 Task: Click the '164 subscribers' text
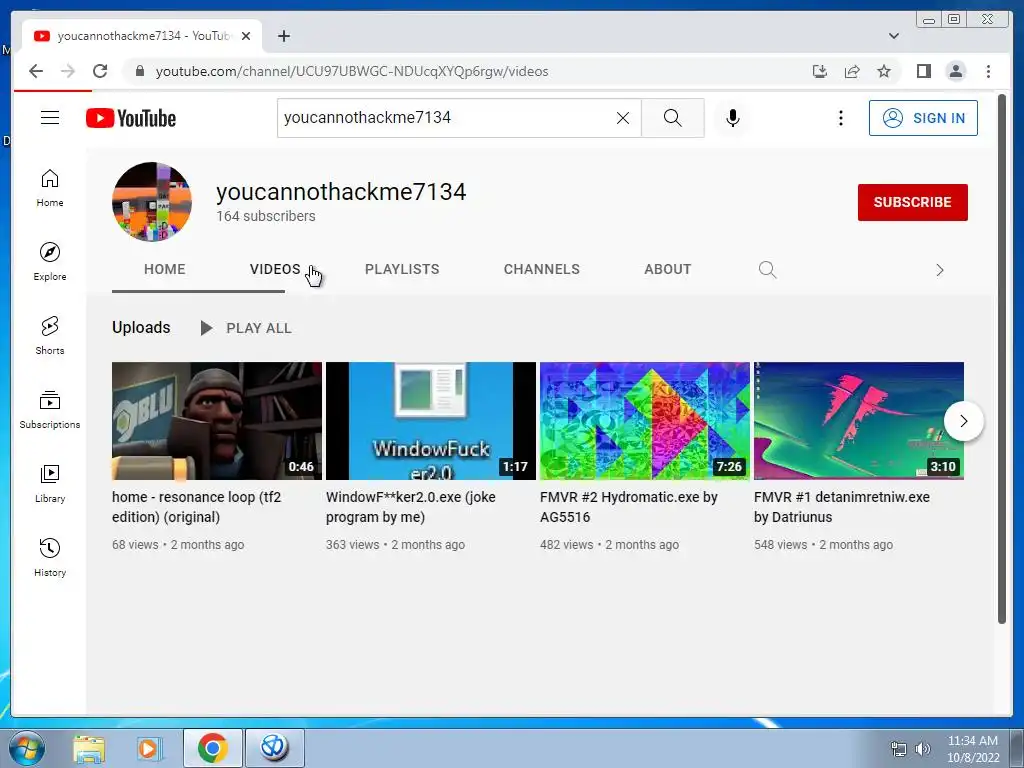point(266,216)
